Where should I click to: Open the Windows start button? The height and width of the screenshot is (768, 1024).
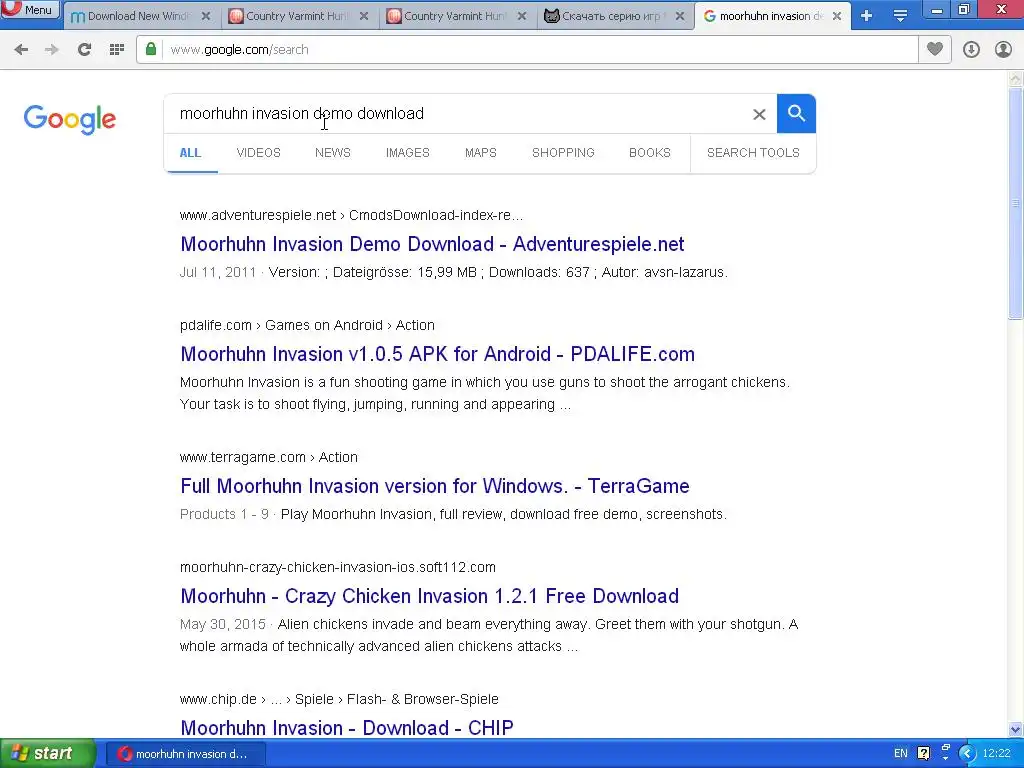48,754
